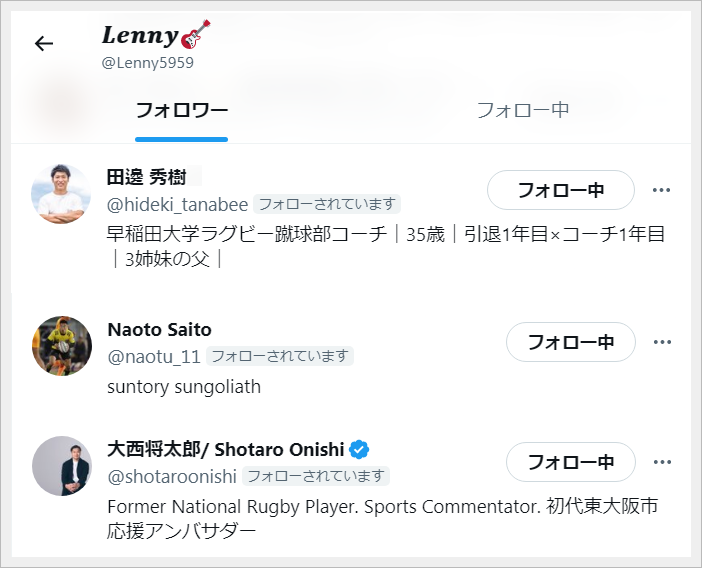Open Shotaro Onishi's profile picture
This screenshot has height=568, width=702.
point(62,465)
